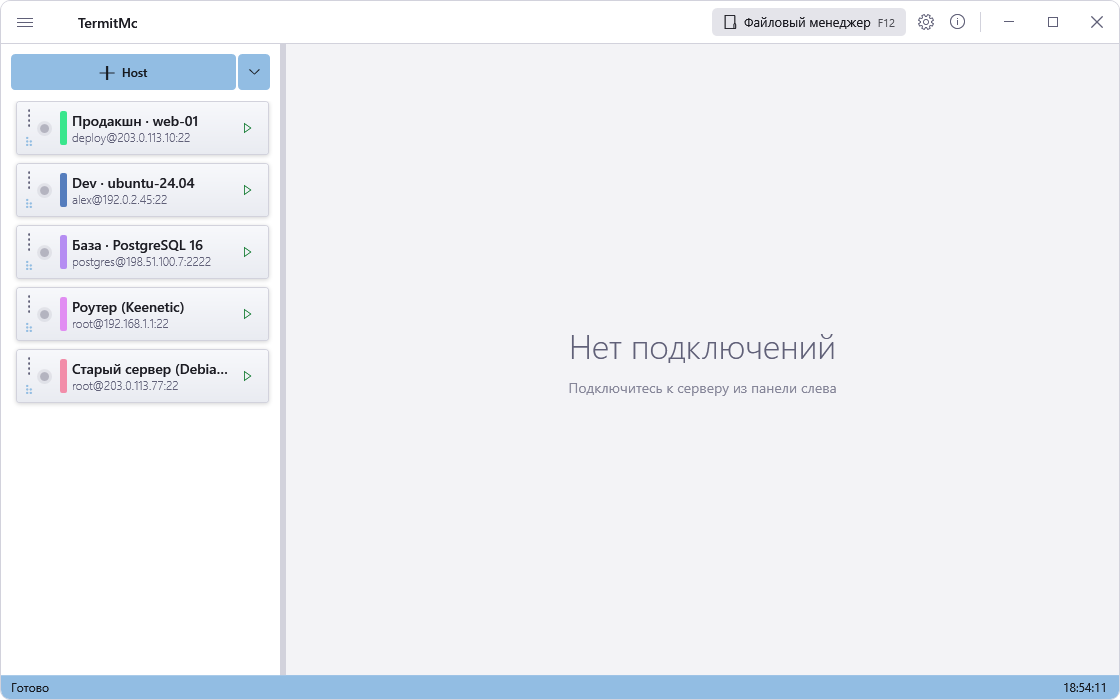Screen dimensions: 1120x700
Task: Click the address alex@192.0.2.45:22
Action: click(x=119, y=200)
